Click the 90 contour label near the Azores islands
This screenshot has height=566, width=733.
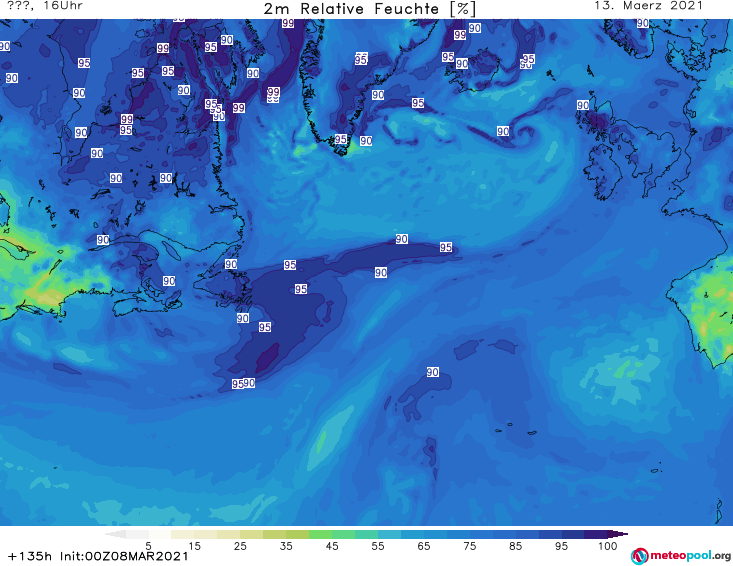tap(432, 372)
